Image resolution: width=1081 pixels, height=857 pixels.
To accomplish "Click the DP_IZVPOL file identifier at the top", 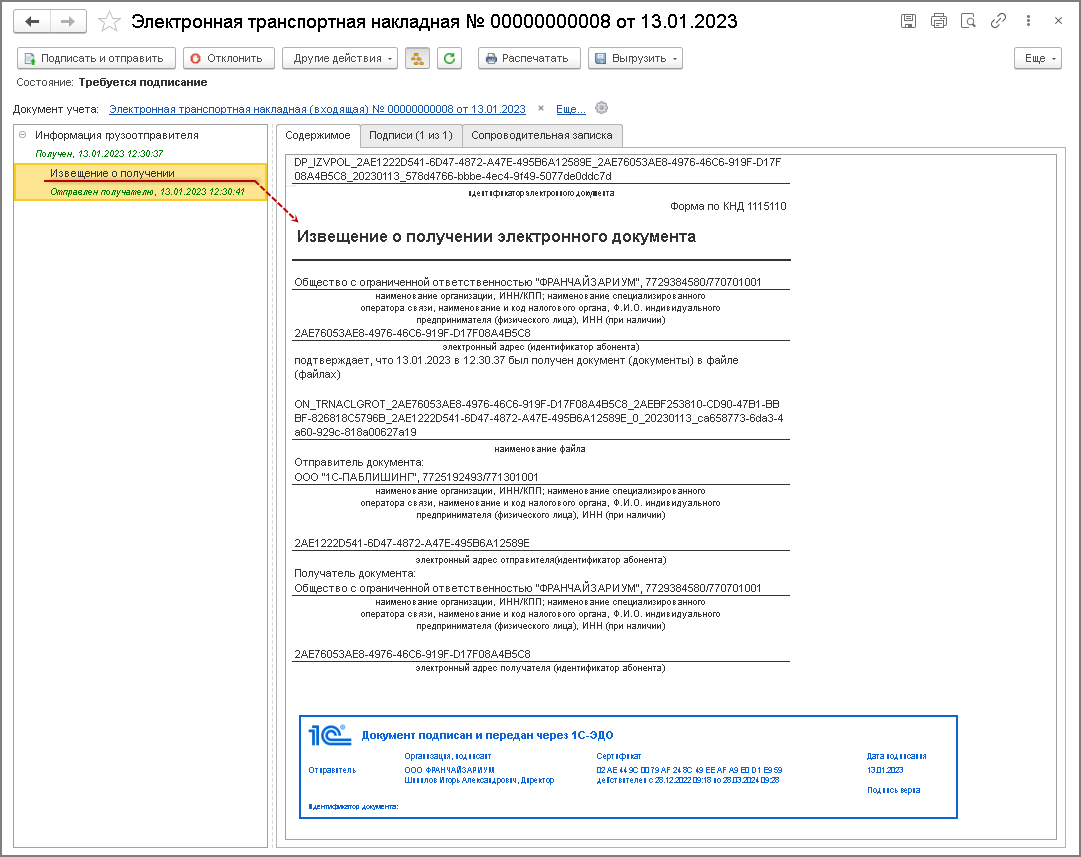I will (x=538, y=170).
